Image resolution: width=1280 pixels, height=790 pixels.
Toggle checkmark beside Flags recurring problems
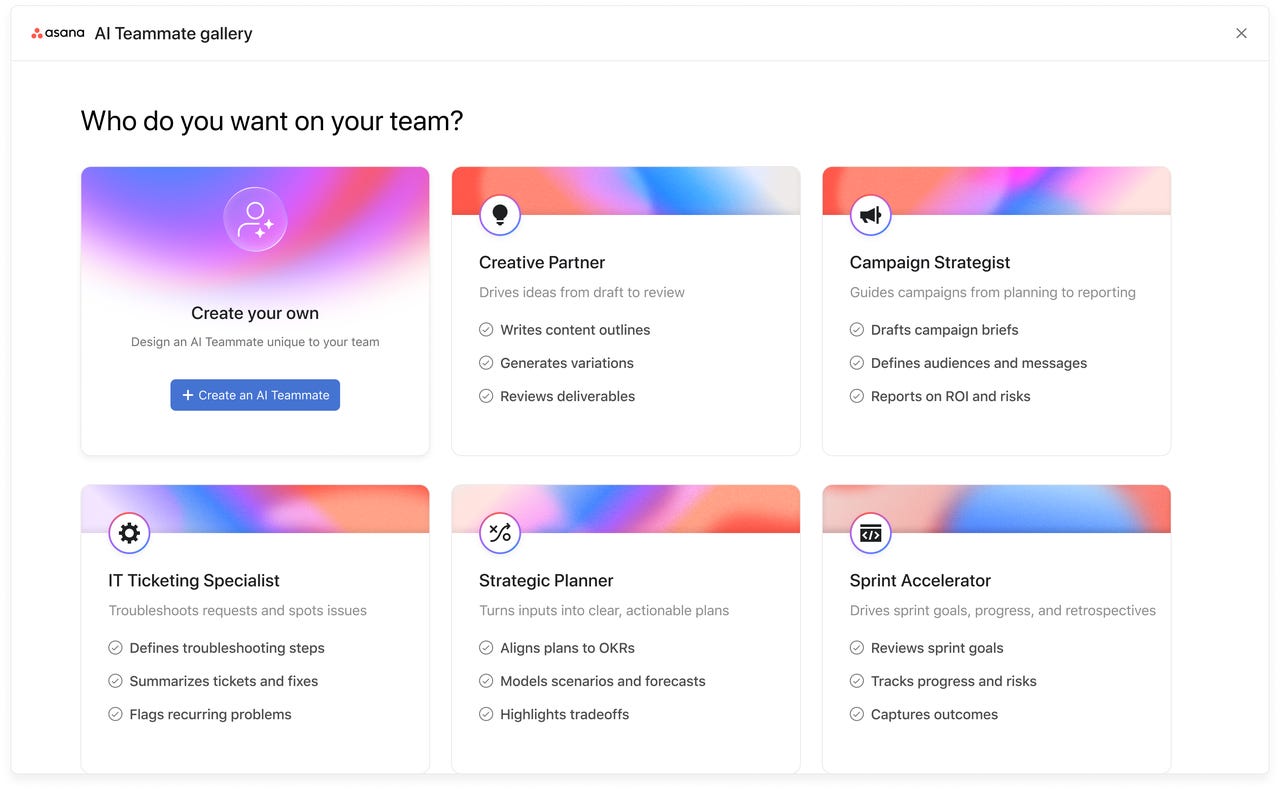[114, 714]
